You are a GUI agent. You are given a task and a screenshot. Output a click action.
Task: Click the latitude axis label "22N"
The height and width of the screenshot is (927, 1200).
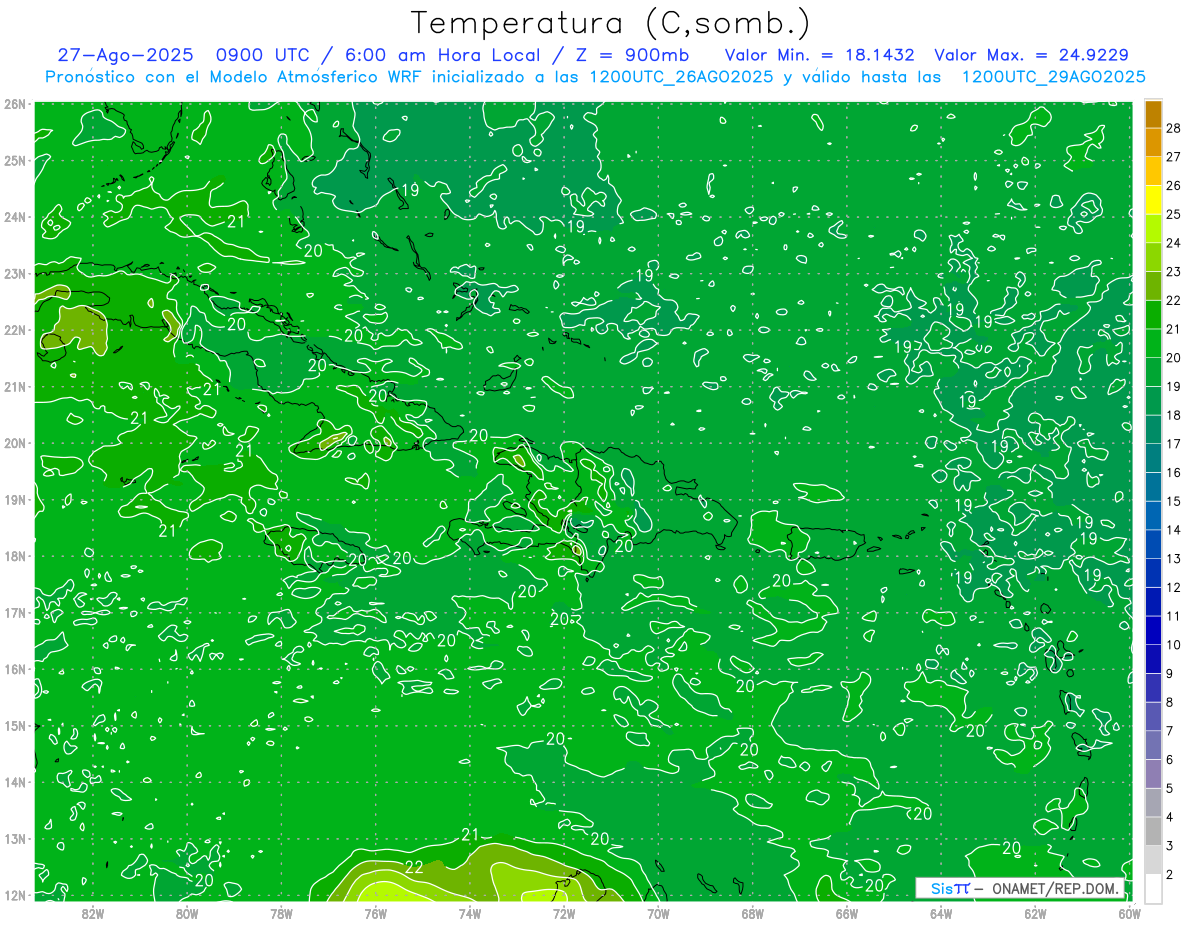15,330
